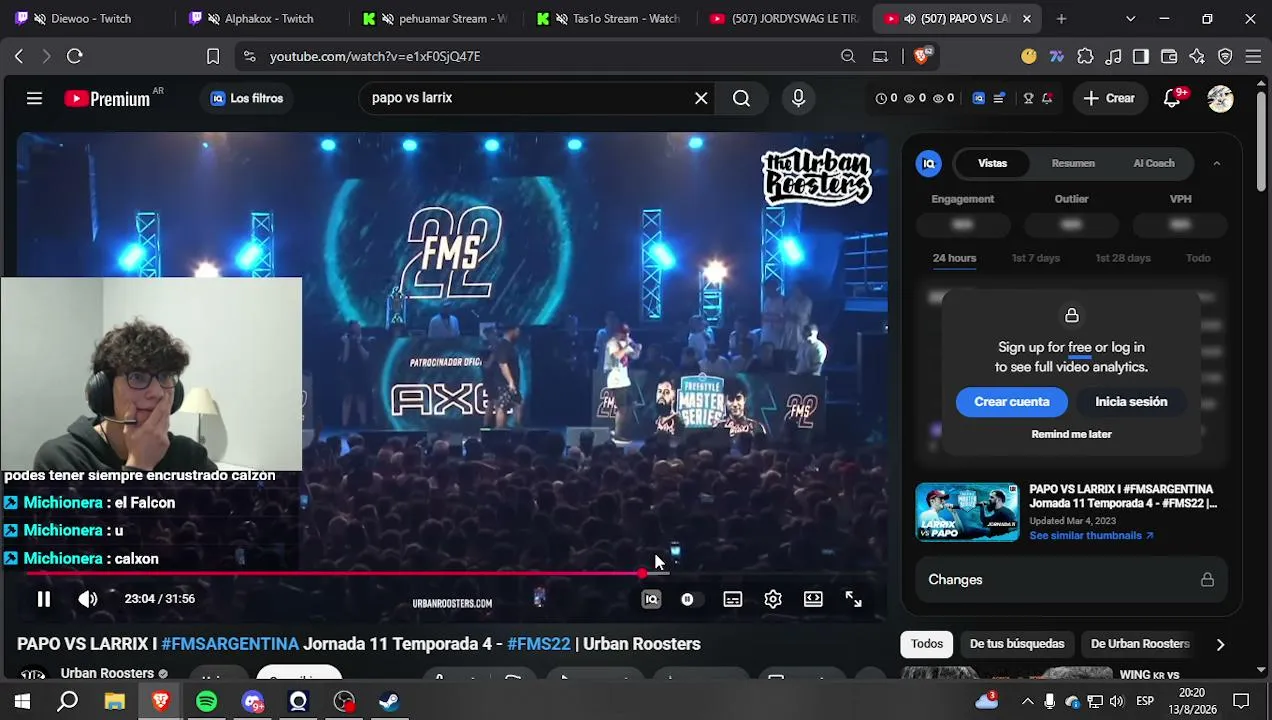This screenshot has width=1272, height=720.
Task: Click Remind me later link
Action: 1071,434
